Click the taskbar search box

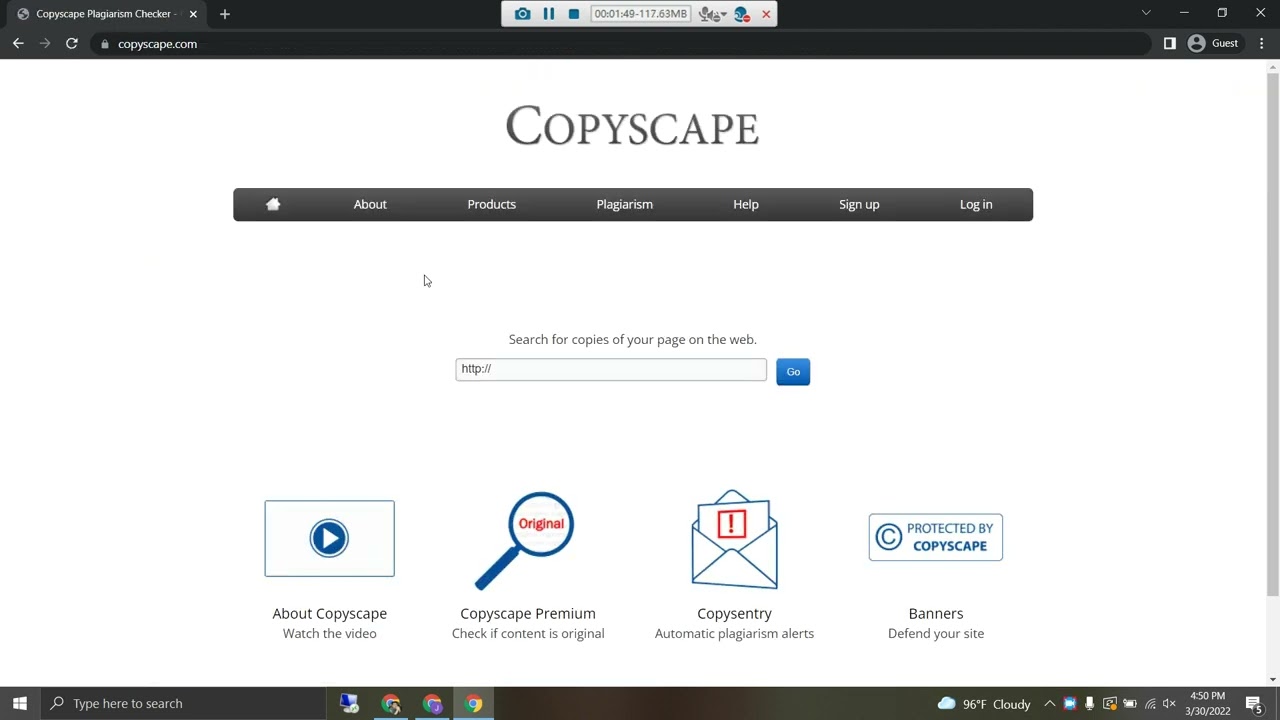[x=183, y=703]
